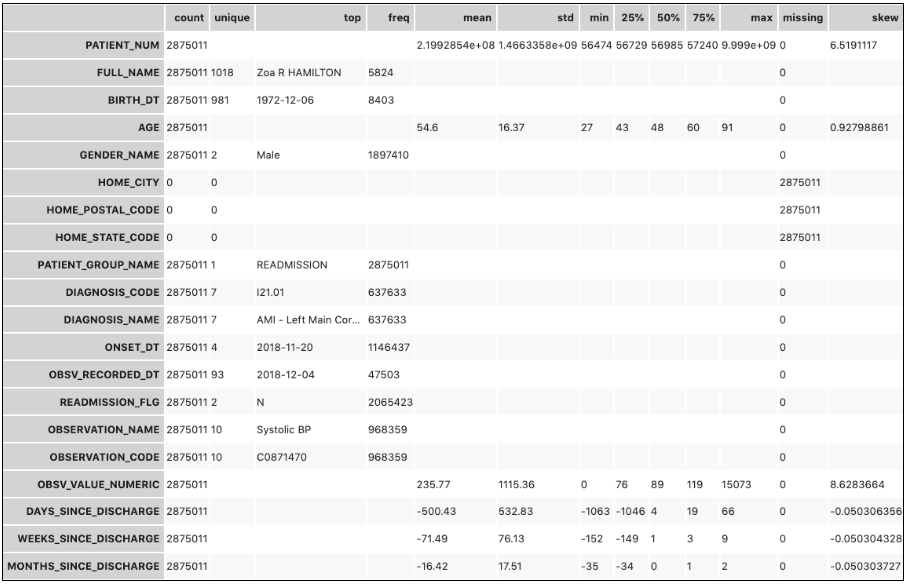
Task: Click the '1.4663358e+09' std cell
Action: tap(538, 45)
